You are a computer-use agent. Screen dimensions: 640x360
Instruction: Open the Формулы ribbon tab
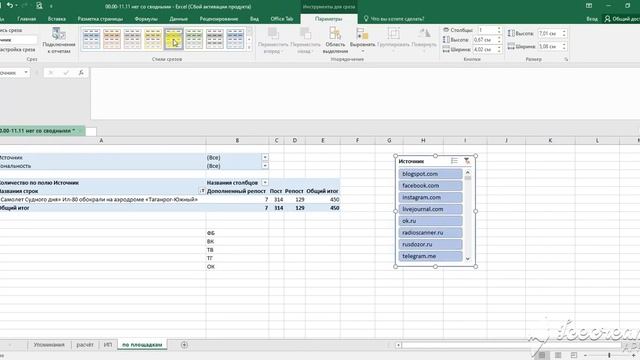click(146, 19)
